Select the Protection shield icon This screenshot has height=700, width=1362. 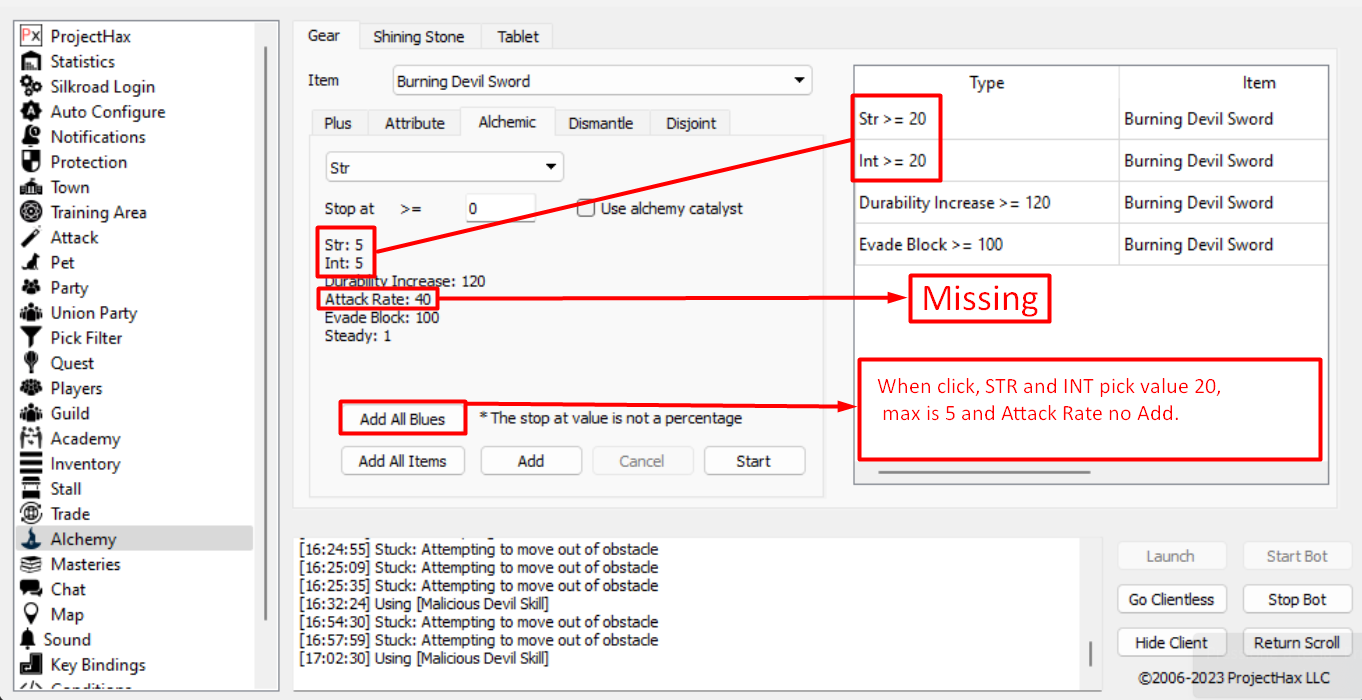[x=31, y=162]
